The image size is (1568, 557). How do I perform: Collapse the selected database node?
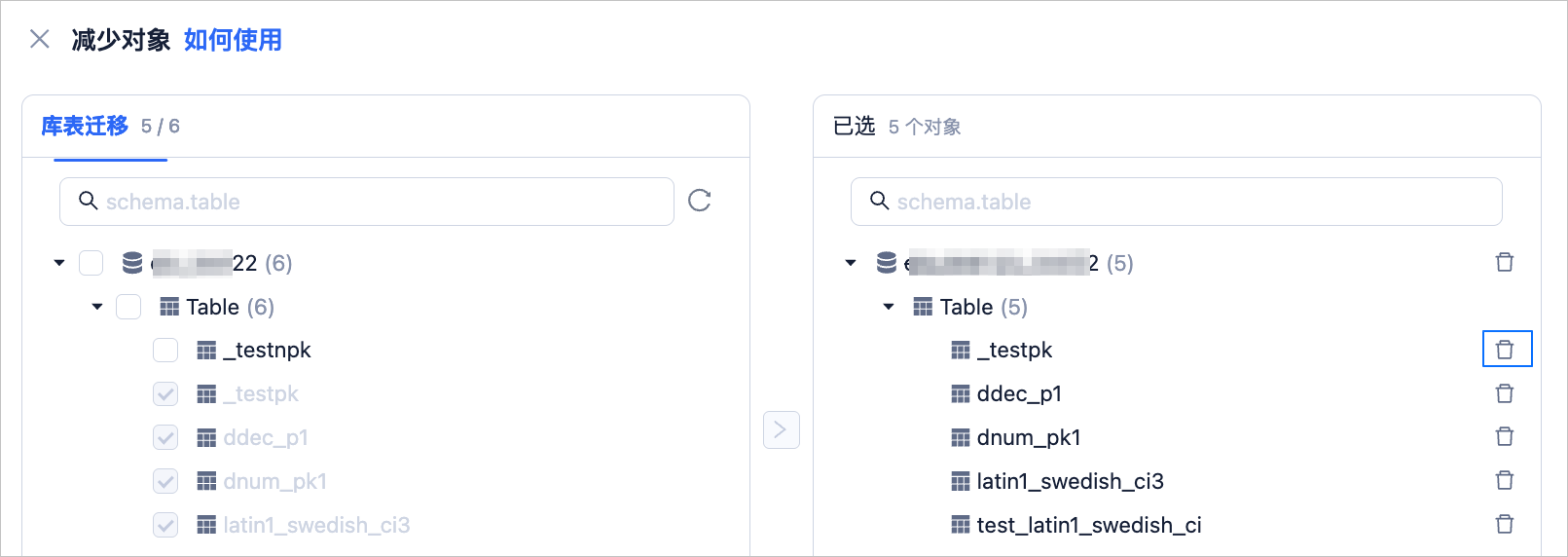tap(851, 263)
